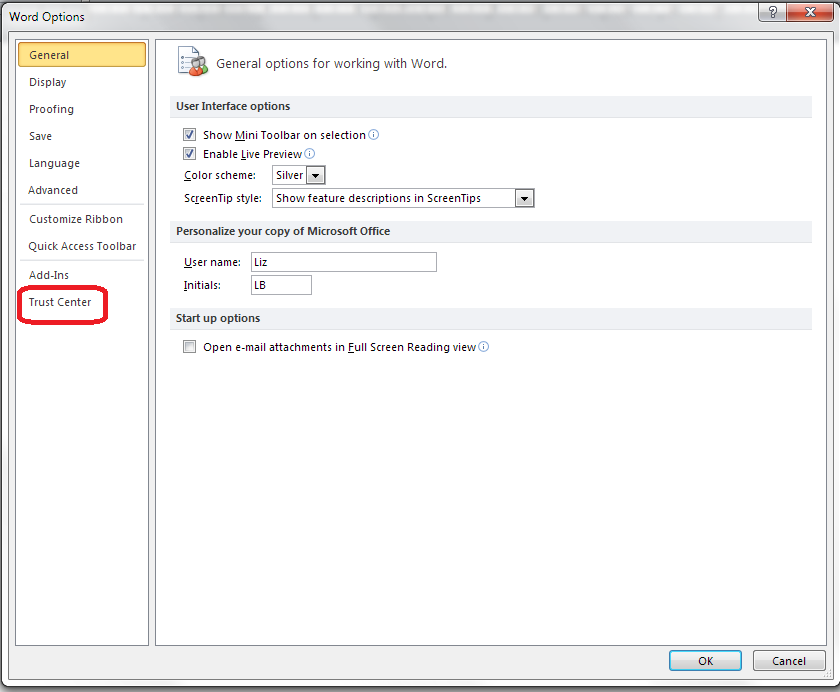Click the Help question mark button

pyautogui.click(x=770, y=13)
